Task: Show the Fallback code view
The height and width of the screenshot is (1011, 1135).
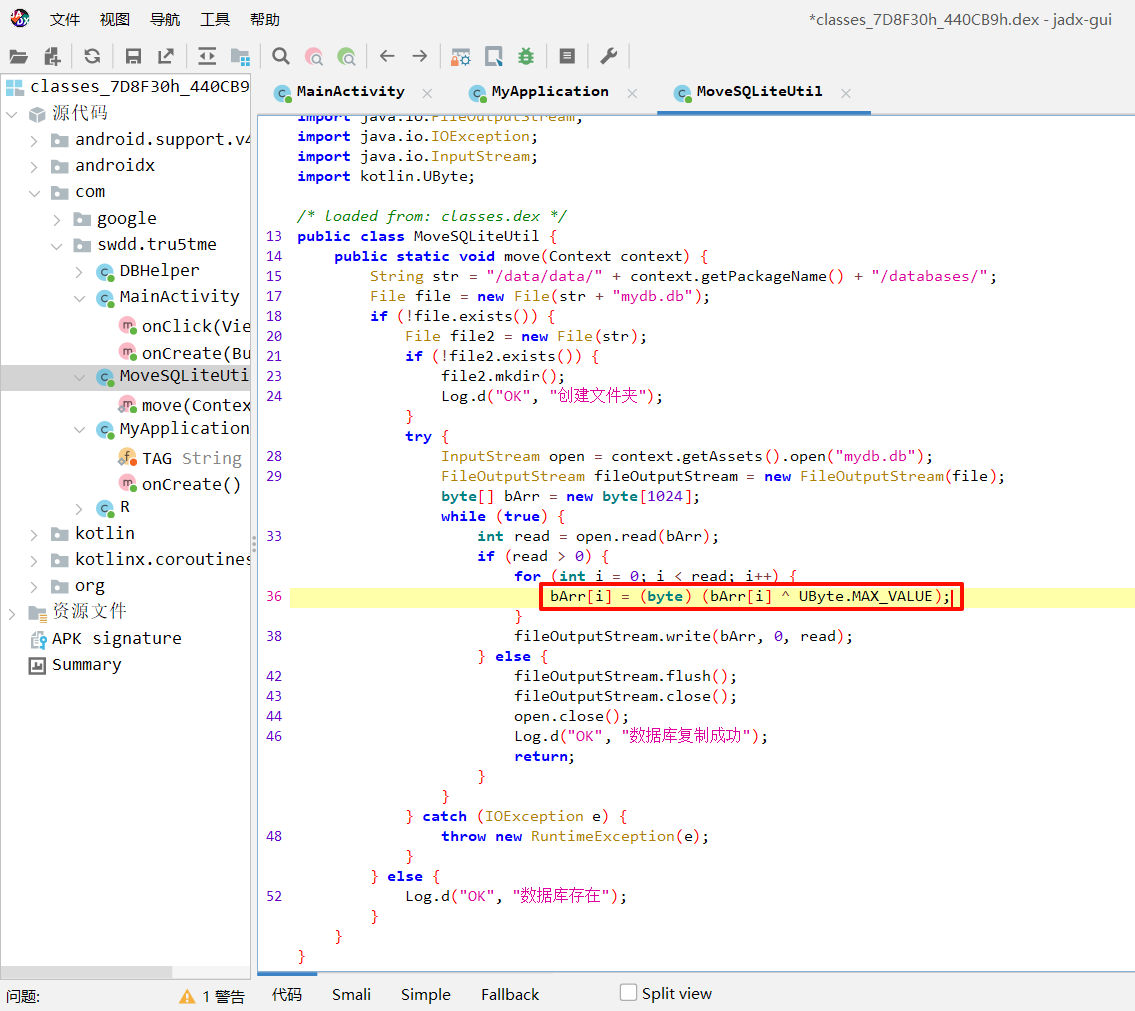Action: [x=509, y=994]
